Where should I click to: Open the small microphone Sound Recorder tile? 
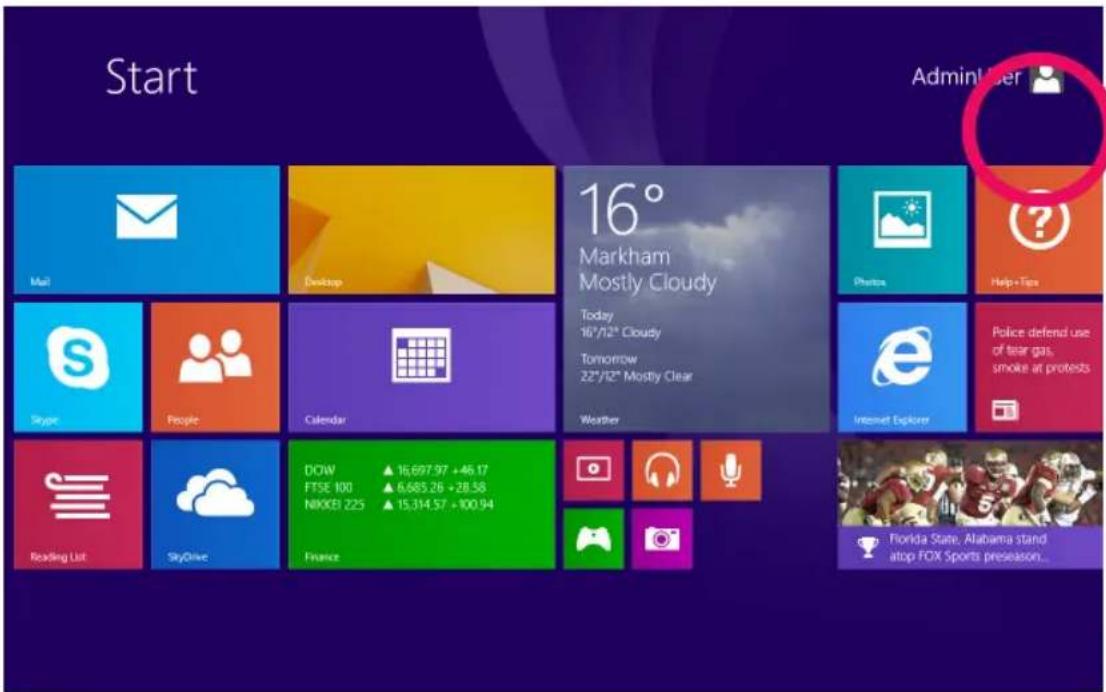(731, 471)
